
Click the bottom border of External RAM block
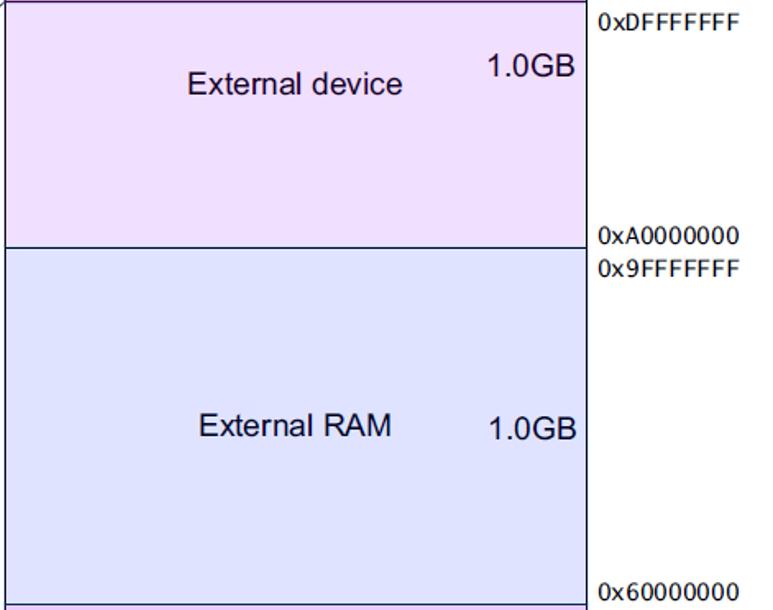[295, 603]
